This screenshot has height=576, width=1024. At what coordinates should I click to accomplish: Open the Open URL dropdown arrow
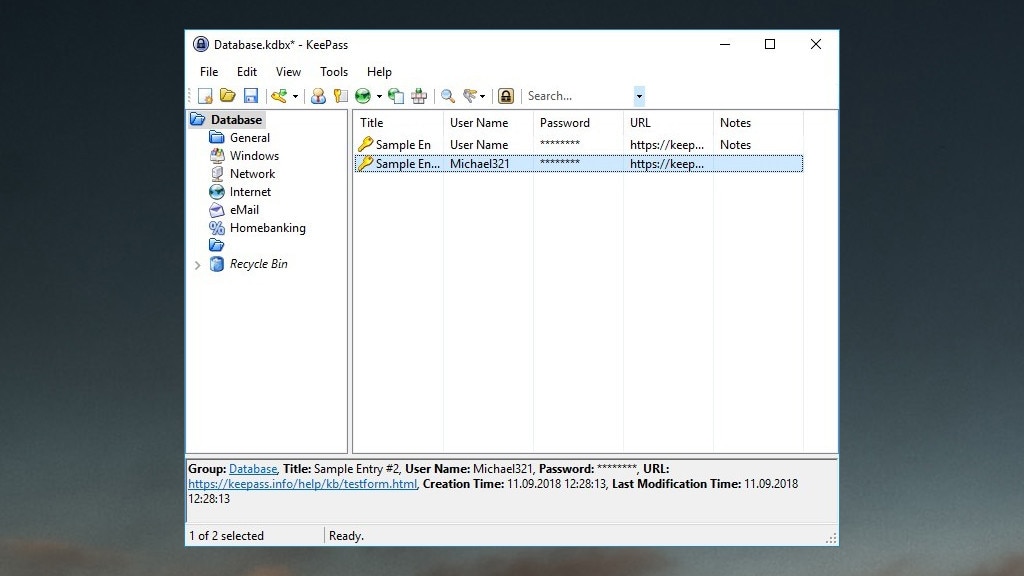pyautogui.click(x=379, y=97)
